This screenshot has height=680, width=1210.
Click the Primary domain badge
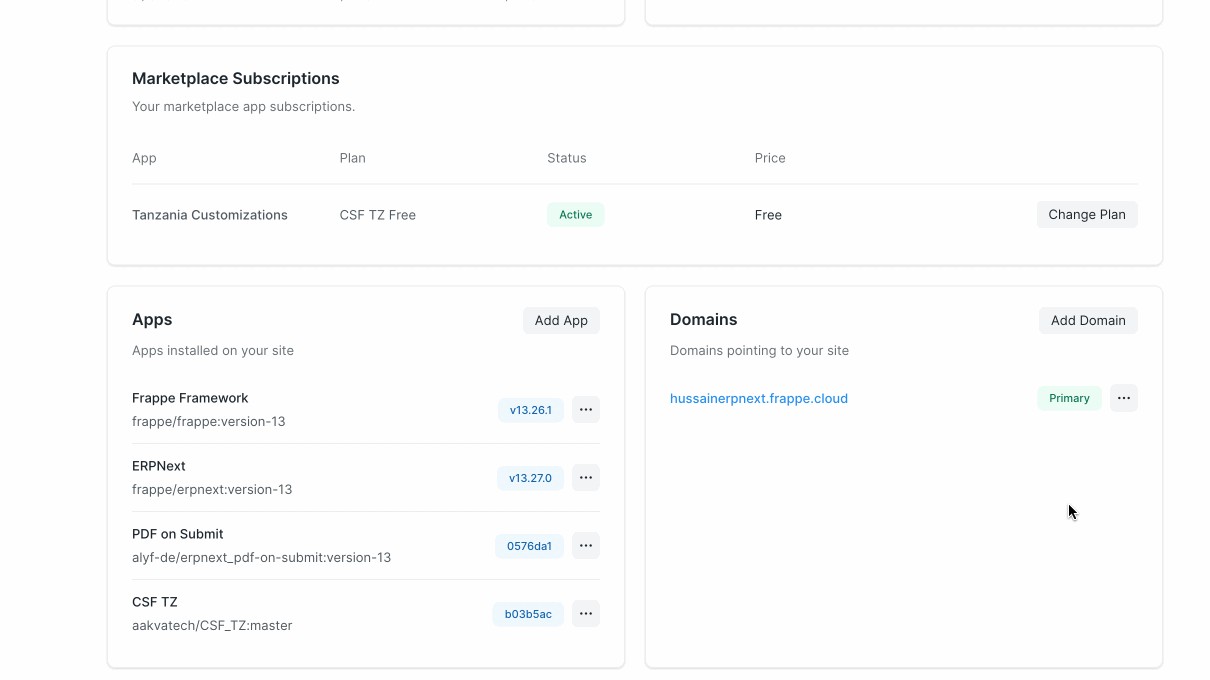coord(1069,398)
